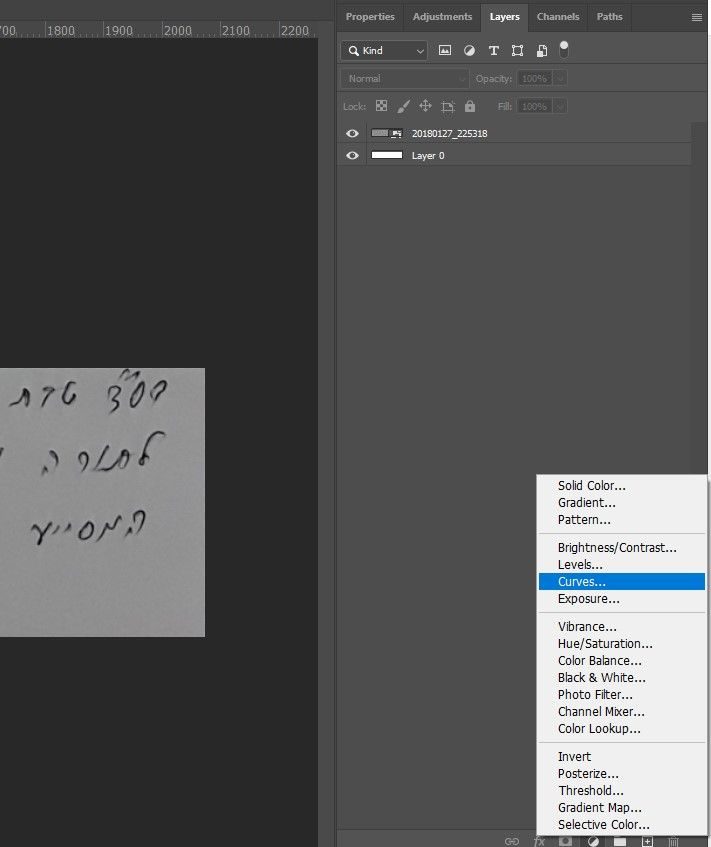Select Exposure... adjustment
The image size is (711, 847).
click(x=622, y=599)
